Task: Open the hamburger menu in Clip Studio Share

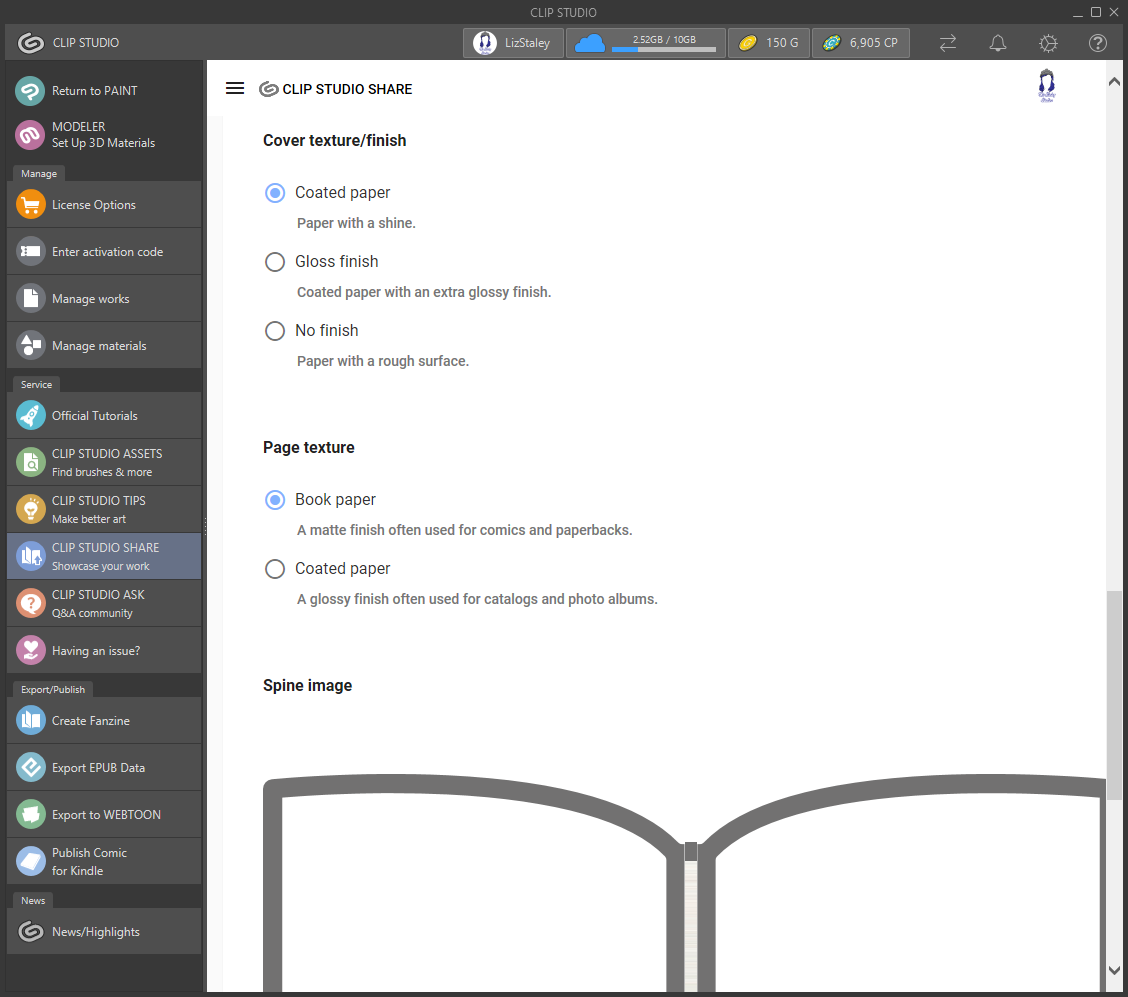Action: tap(235, 88)
